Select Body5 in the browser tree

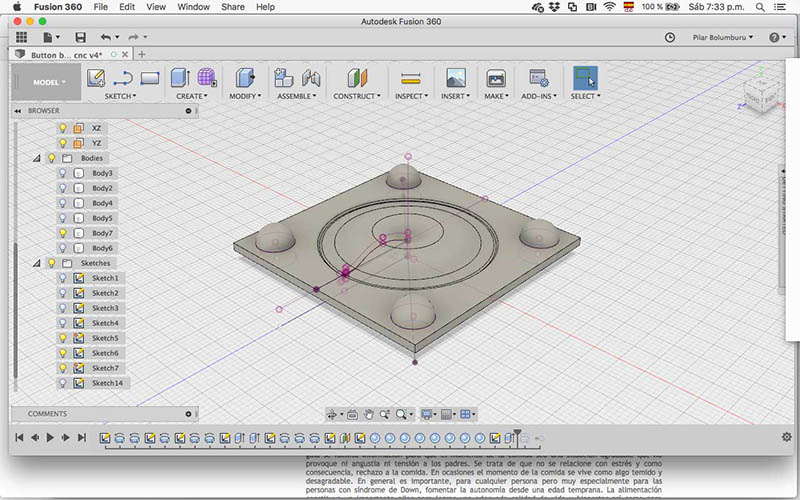(x=102, y=218)
